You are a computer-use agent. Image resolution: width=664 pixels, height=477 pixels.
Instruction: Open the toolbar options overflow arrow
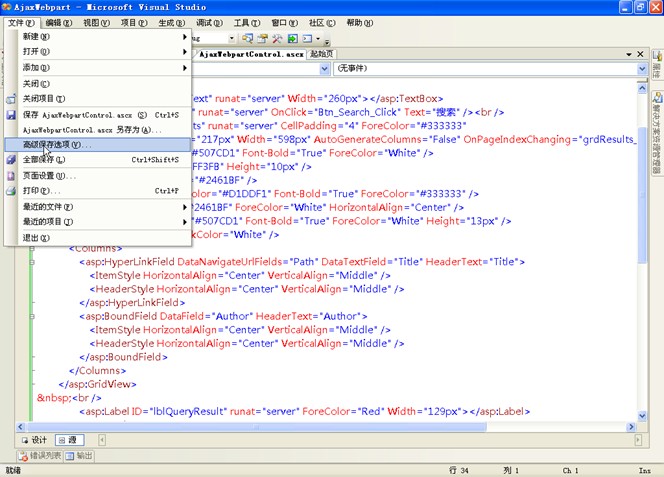click(x=326, y=42)
